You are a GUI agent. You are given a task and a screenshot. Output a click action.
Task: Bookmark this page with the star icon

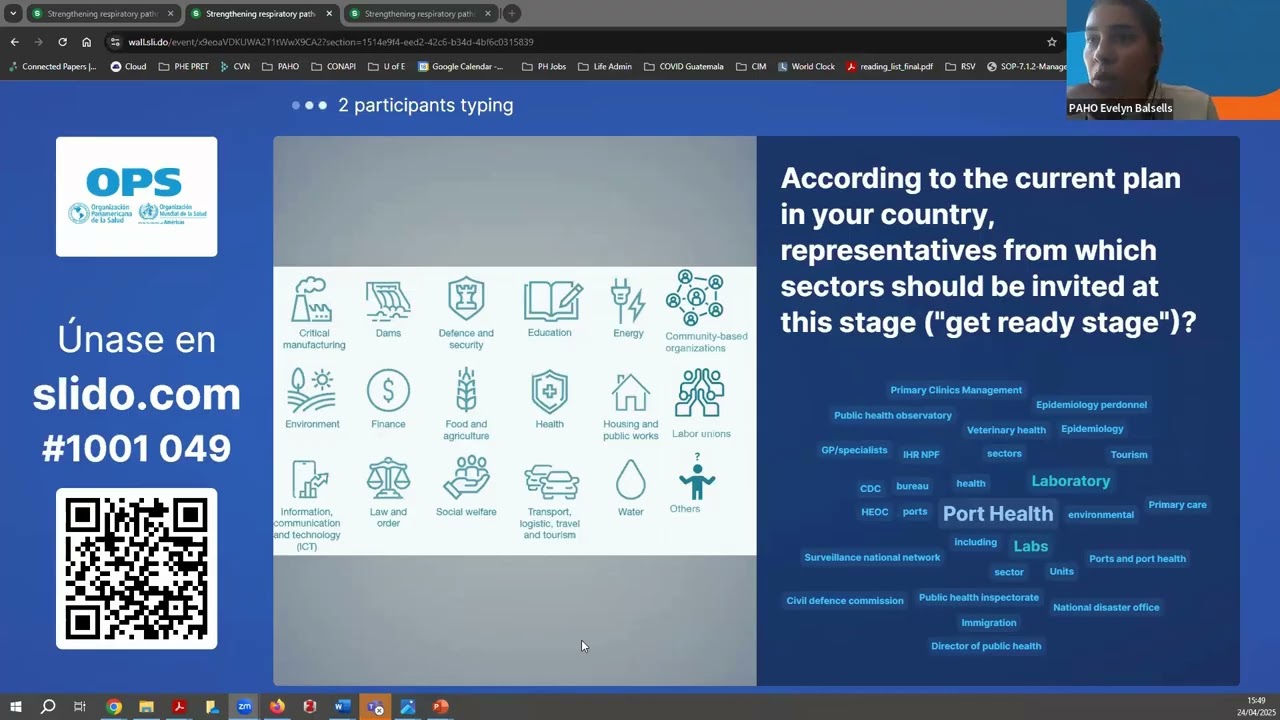pyautogui.click(x=1051, y=42)
